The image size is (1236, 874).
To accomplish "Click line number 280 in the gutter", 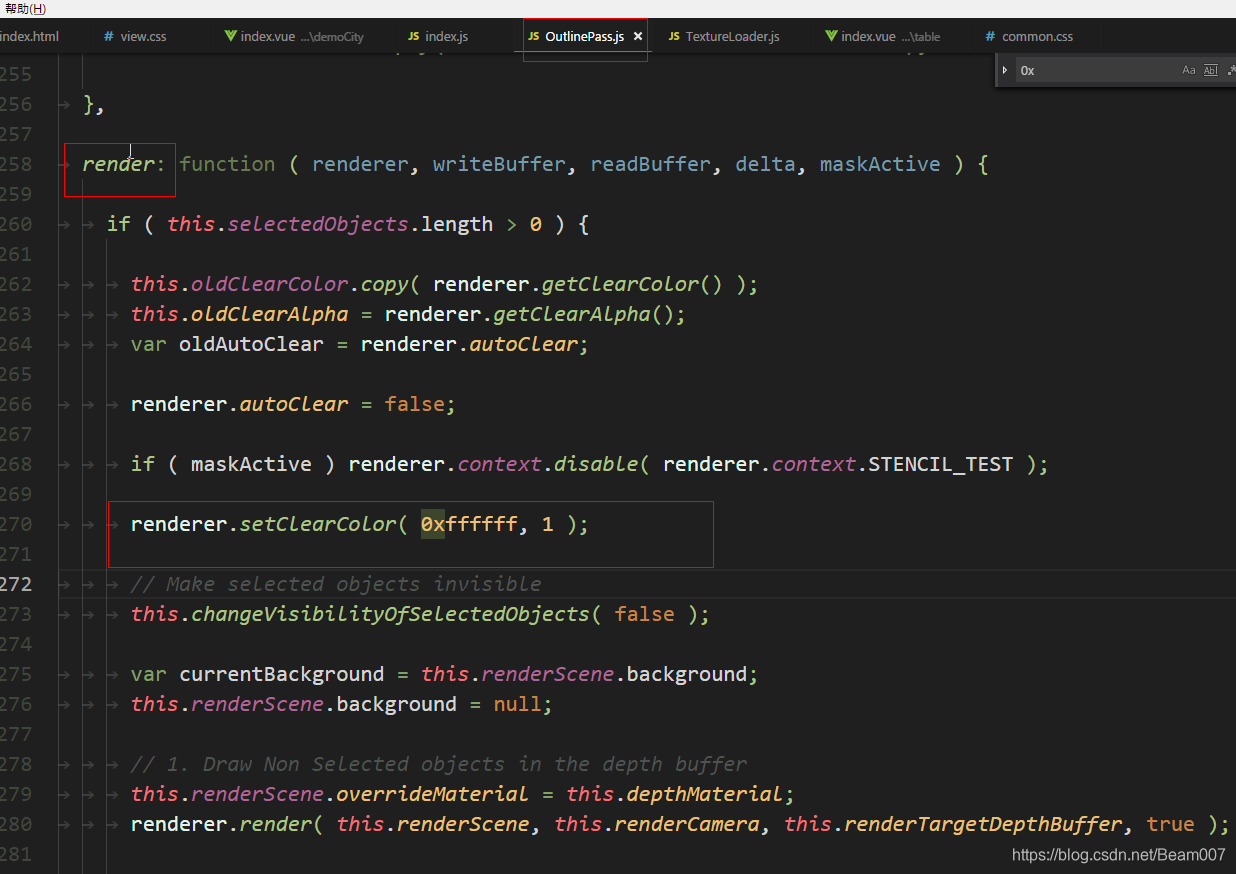I will click(16, 824).
